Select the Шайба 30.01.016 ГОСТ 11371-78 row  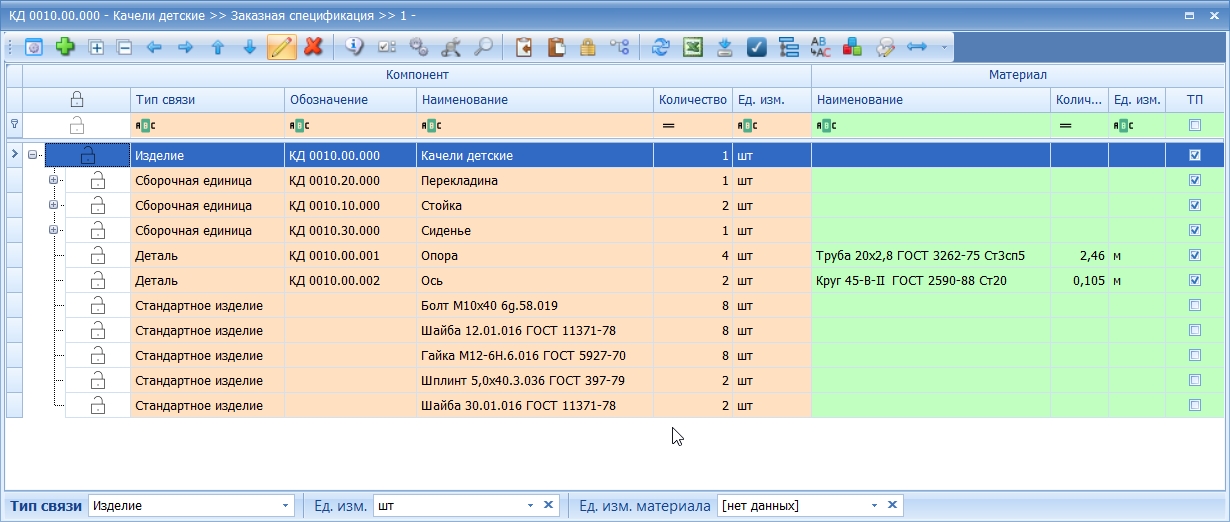(616, 405)
